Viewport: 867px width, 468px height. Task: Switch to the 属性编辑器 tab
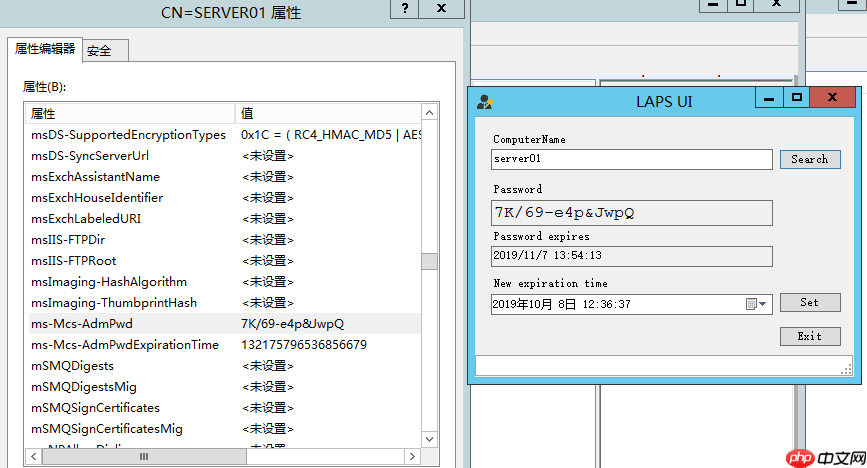[45, 49]
